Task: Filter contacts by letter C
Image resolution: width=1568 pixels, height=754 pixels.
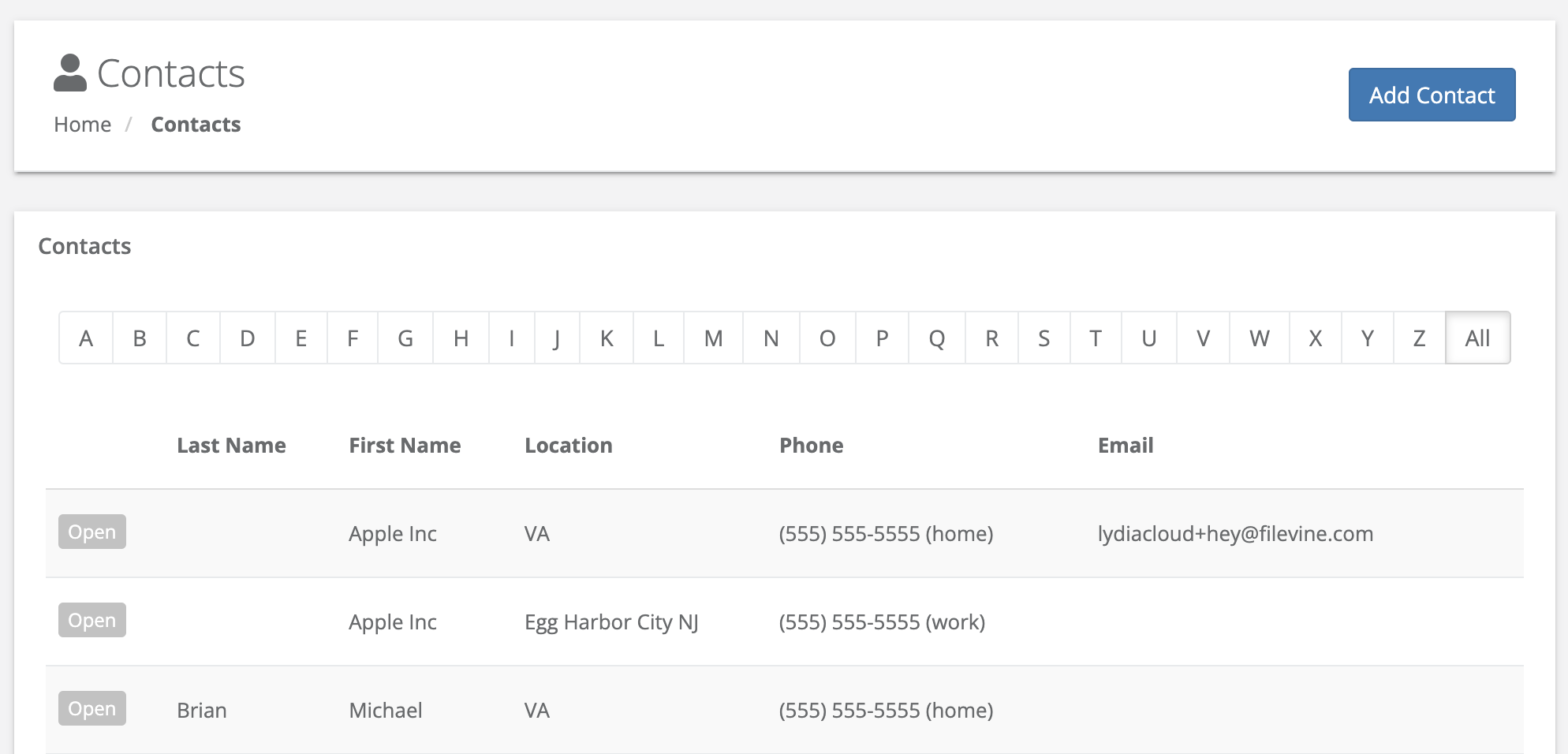Action: (x=193, y=338)
